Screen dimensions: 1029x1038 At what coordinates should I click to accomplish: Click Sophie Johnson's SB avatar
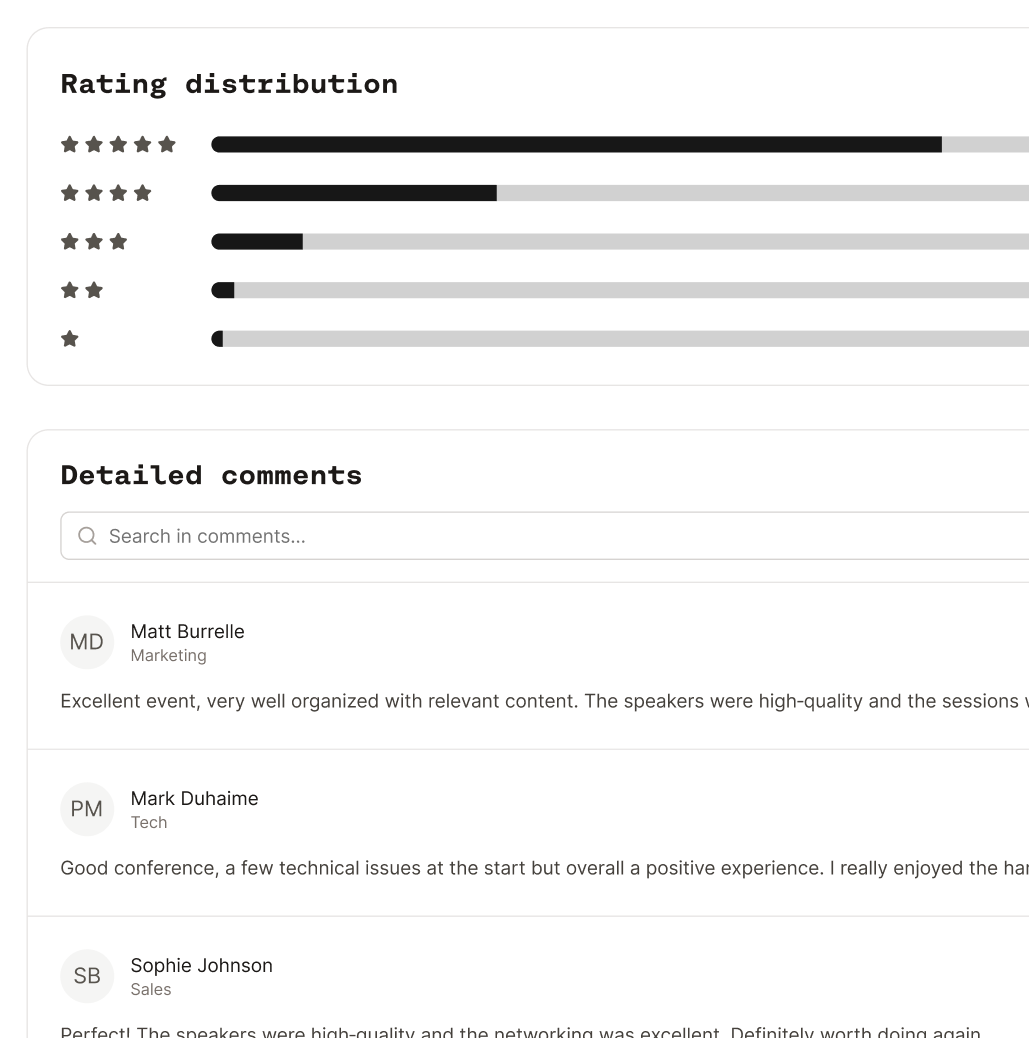click(x=87, y=976)
